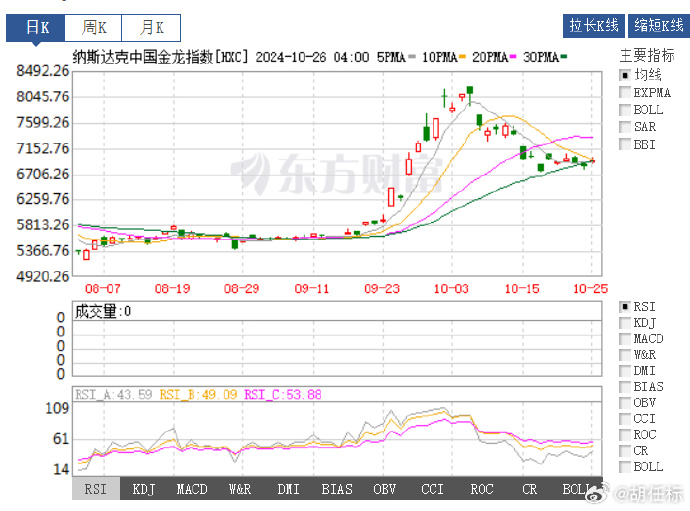
Task: Click the 10-03 date axis label
Action: [x=451, y=289]
